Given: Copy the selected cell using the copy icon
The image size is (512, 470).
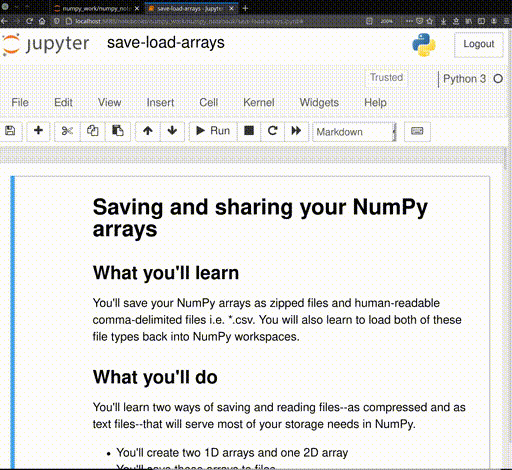Looking at the screenshot, I should click(x=93, y=131).
